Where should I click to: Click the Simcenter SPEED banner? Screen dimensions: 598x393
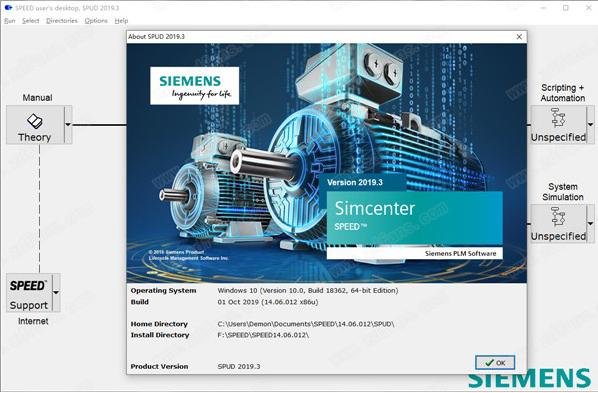pos(415,218)
